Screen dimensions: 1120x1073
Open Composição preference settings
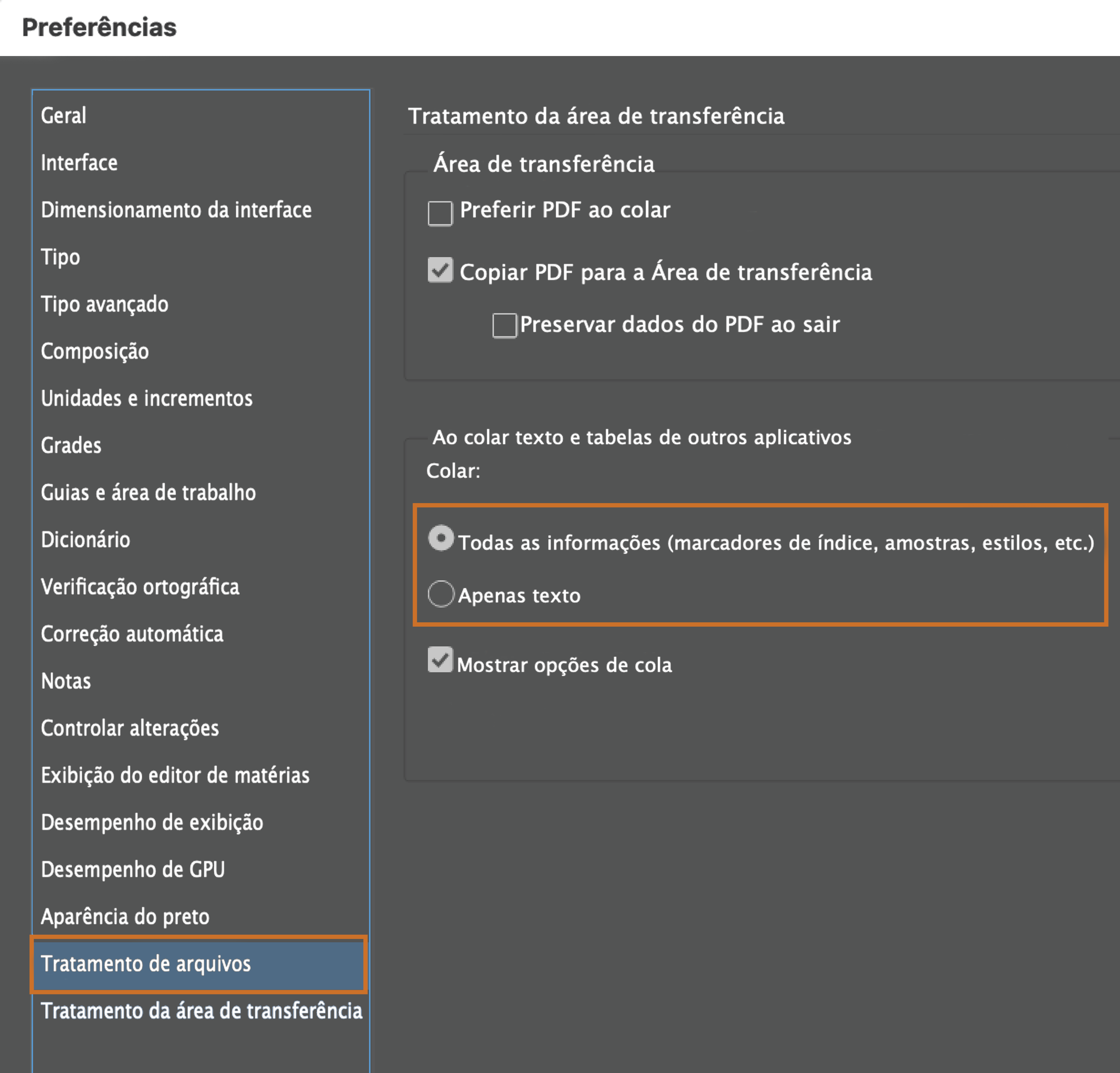[x=95, y=352]
